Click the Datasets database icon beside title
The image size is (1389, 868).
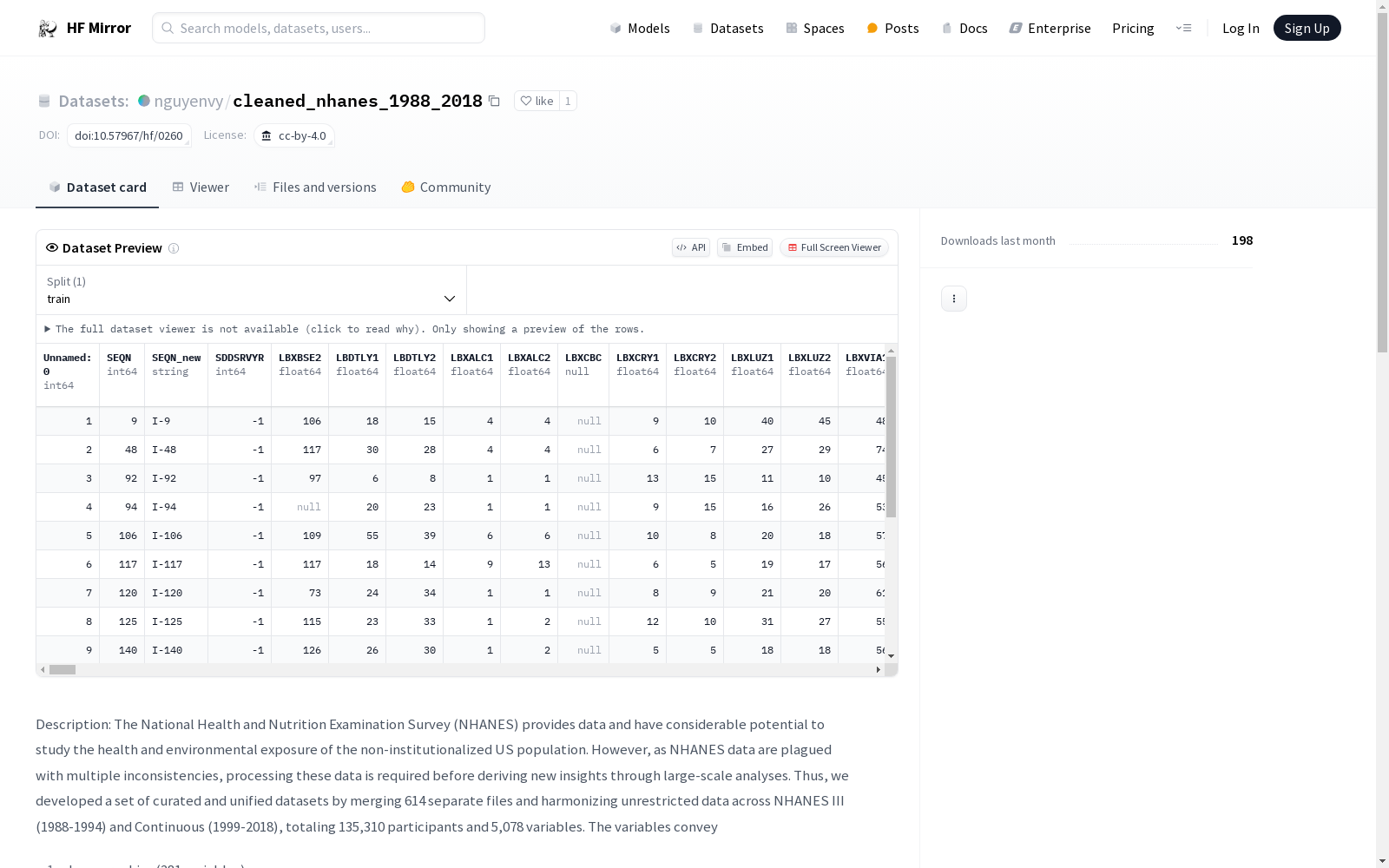point(44,101)
